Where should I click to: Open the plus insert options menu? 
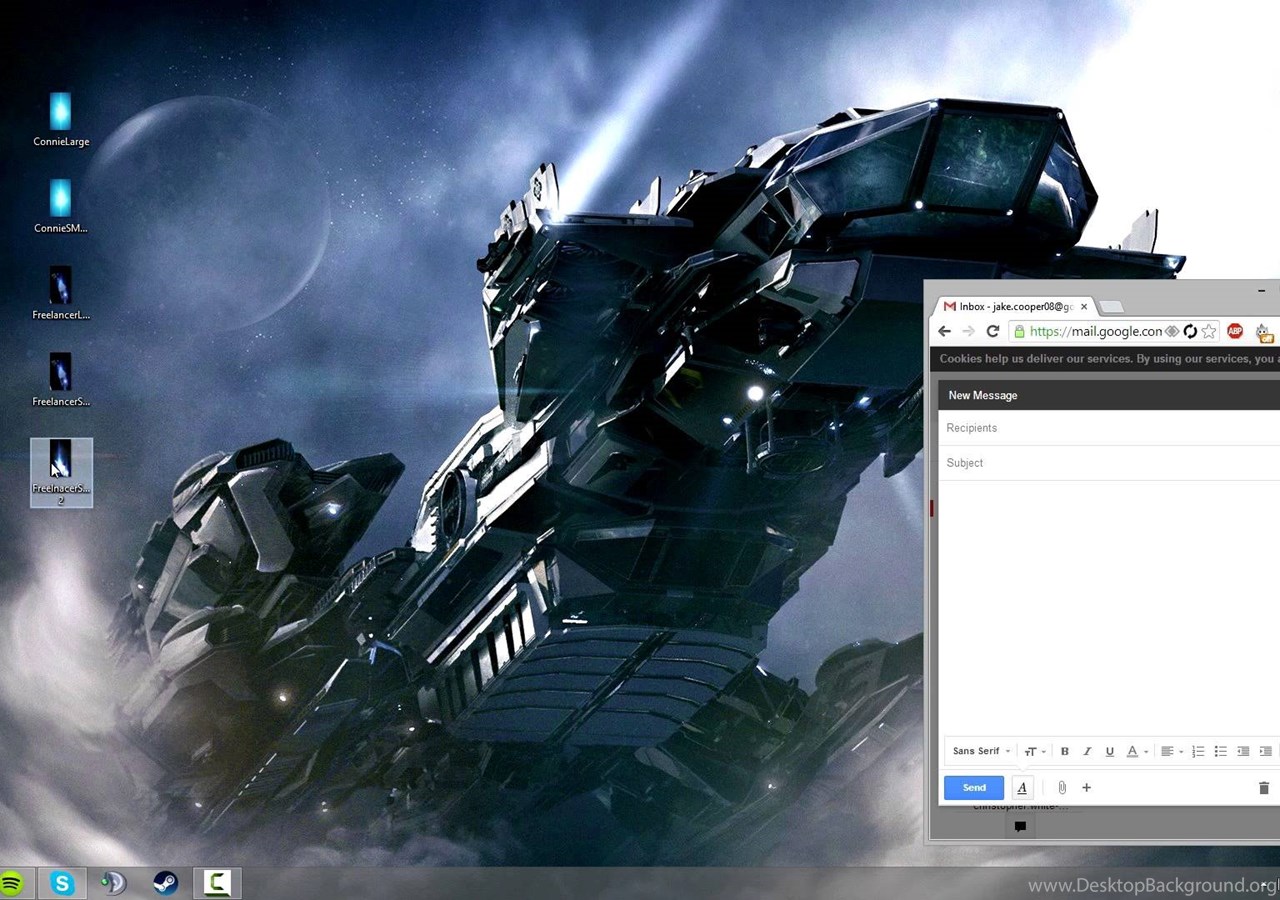pos(1086,788)
